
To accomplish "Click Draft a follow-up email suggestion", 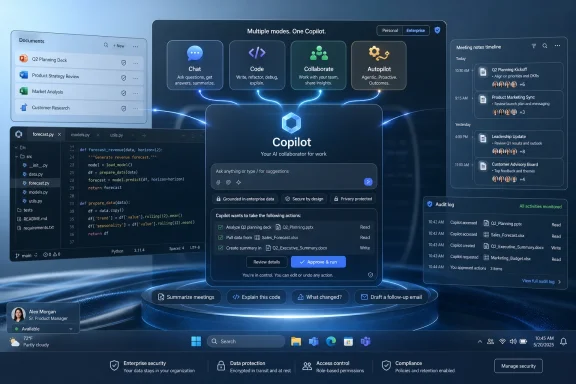I will coord(392,297).
